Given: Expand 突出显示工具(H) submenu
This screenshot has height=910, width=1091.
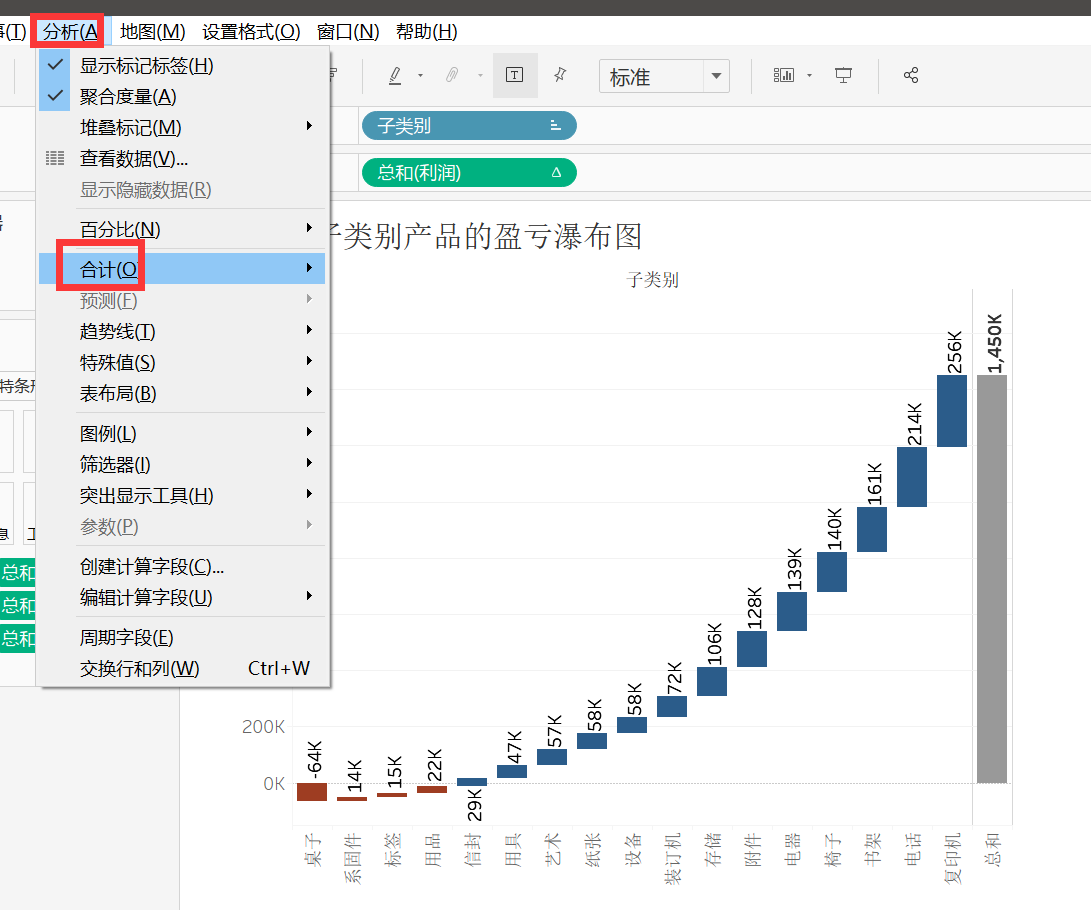Looking at the screenshot, I should click(x=182, y=495).
